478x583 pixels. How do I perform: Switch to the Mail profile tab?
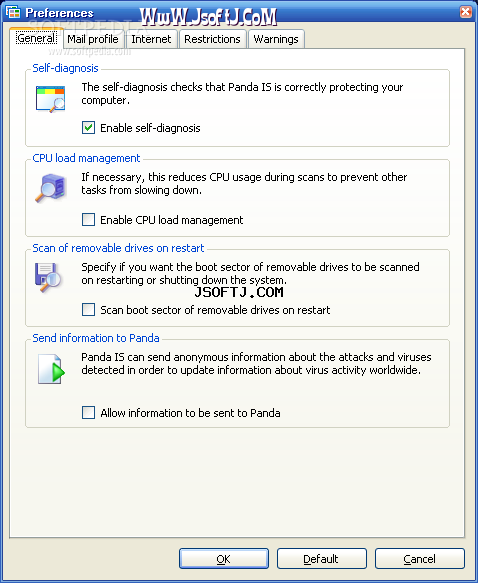tap(93, 39)
